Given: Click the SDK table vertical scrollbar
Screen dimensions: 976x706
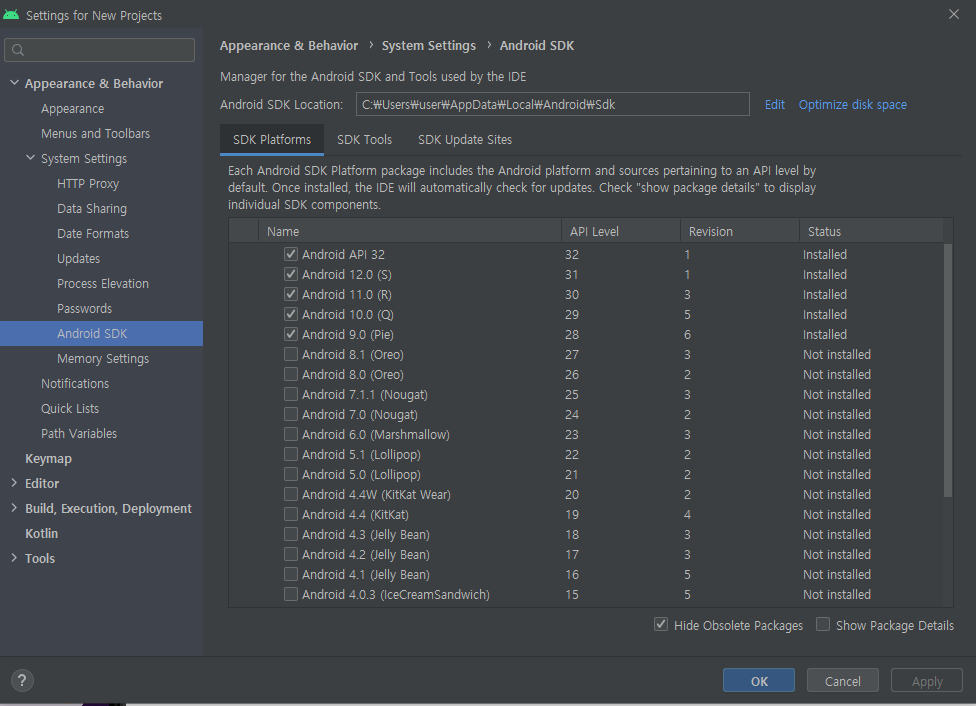Looking at the screenshot, I should (x=947, y=370).
